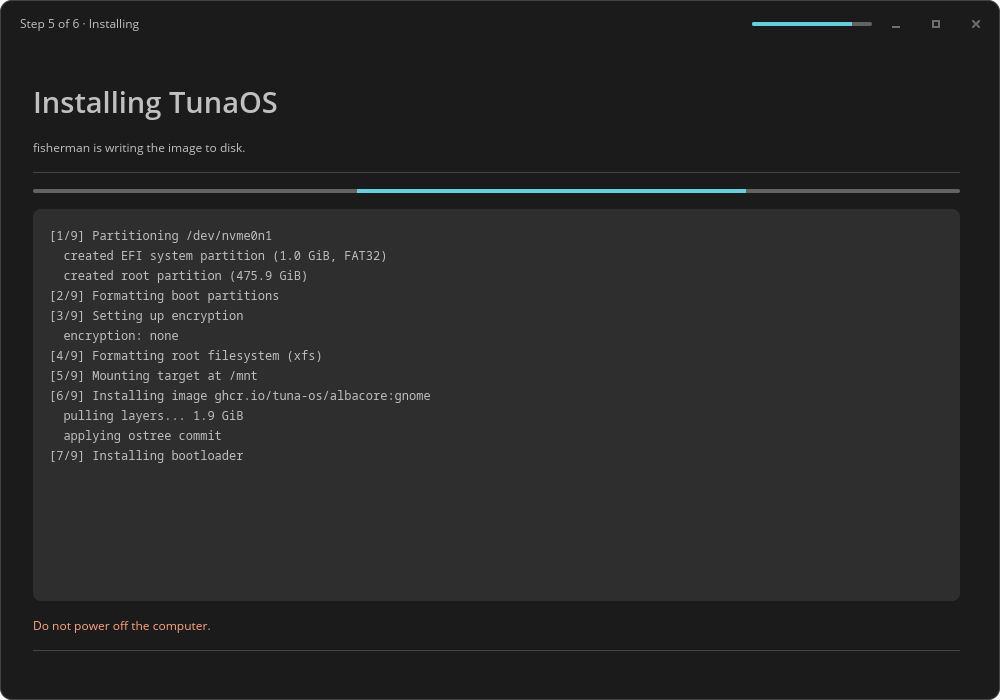Minimize the installer window
1000x700 pixels.
point(895,24)
